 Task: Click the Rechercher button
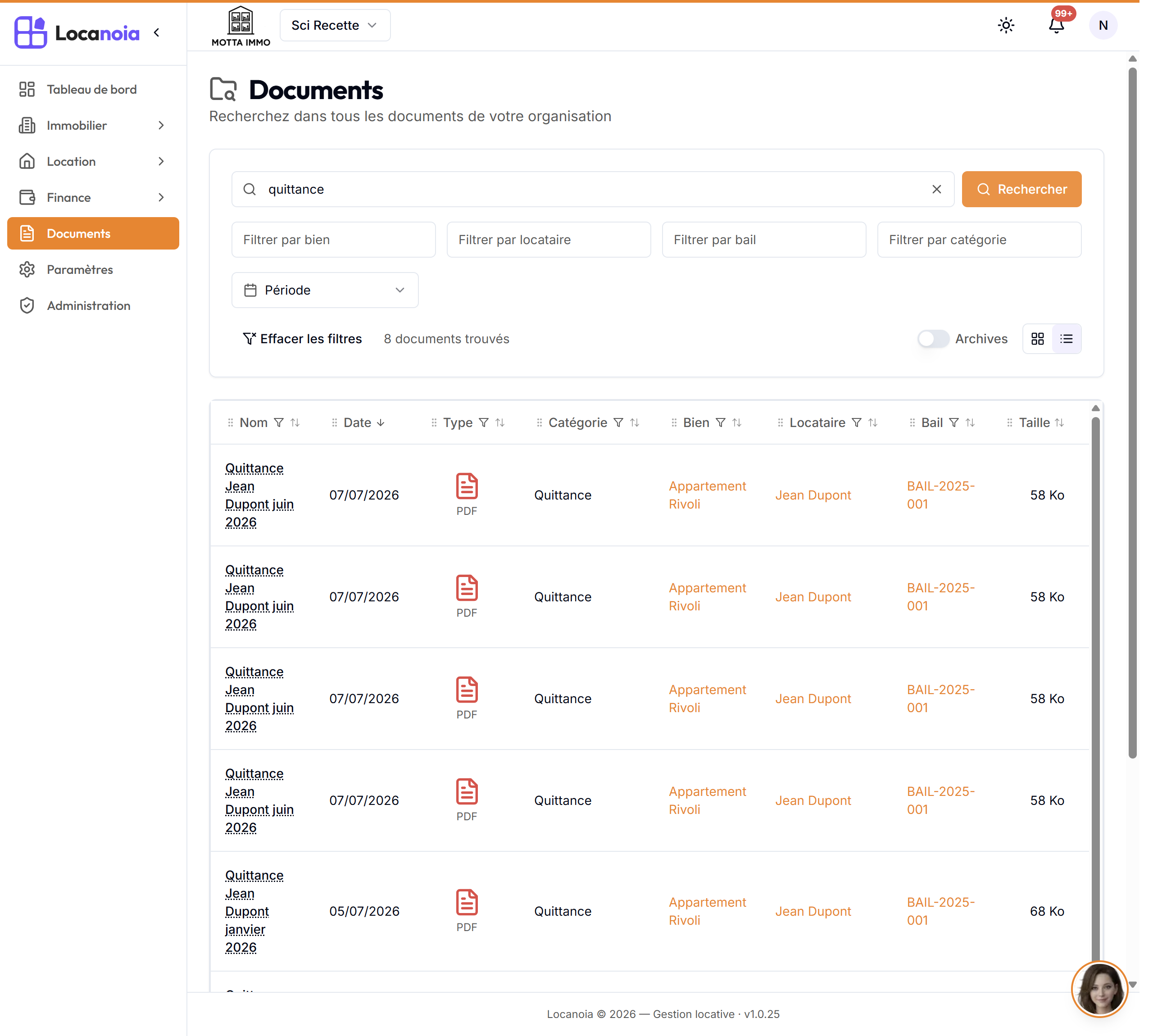(1021, 190)
